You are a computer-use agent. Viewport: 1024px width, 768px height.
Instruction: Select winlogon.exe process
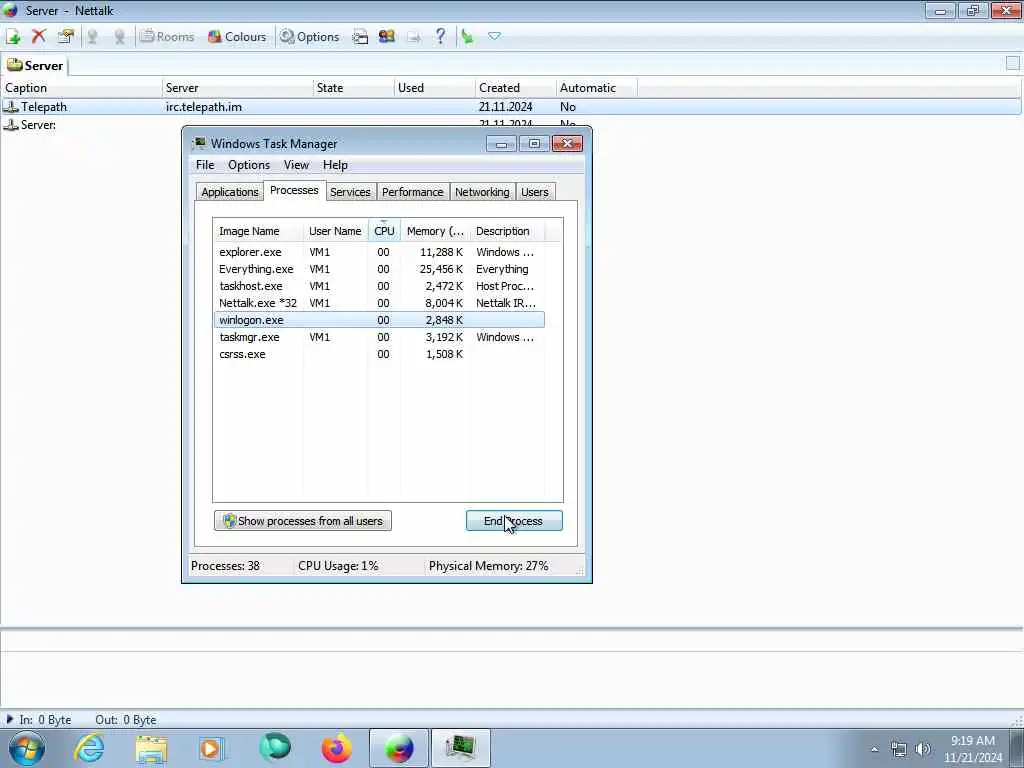(x=379, y=320)
